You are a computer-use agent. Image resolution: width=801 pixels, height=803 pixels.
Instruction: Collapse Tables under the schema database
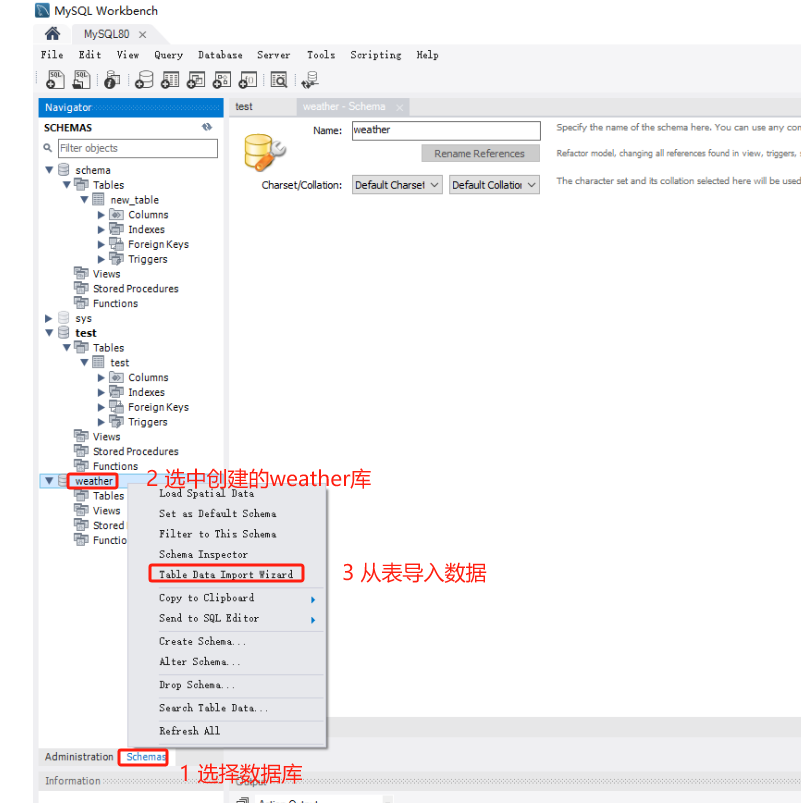tap(67, 184)
